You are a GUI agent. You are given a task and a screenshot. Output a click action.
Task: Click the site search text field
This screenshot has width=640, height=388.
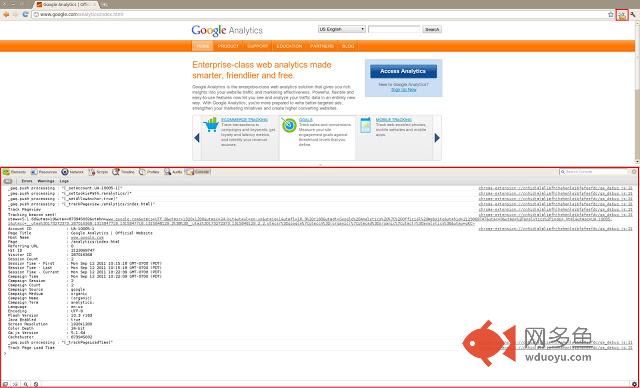(x=394, y=29)
